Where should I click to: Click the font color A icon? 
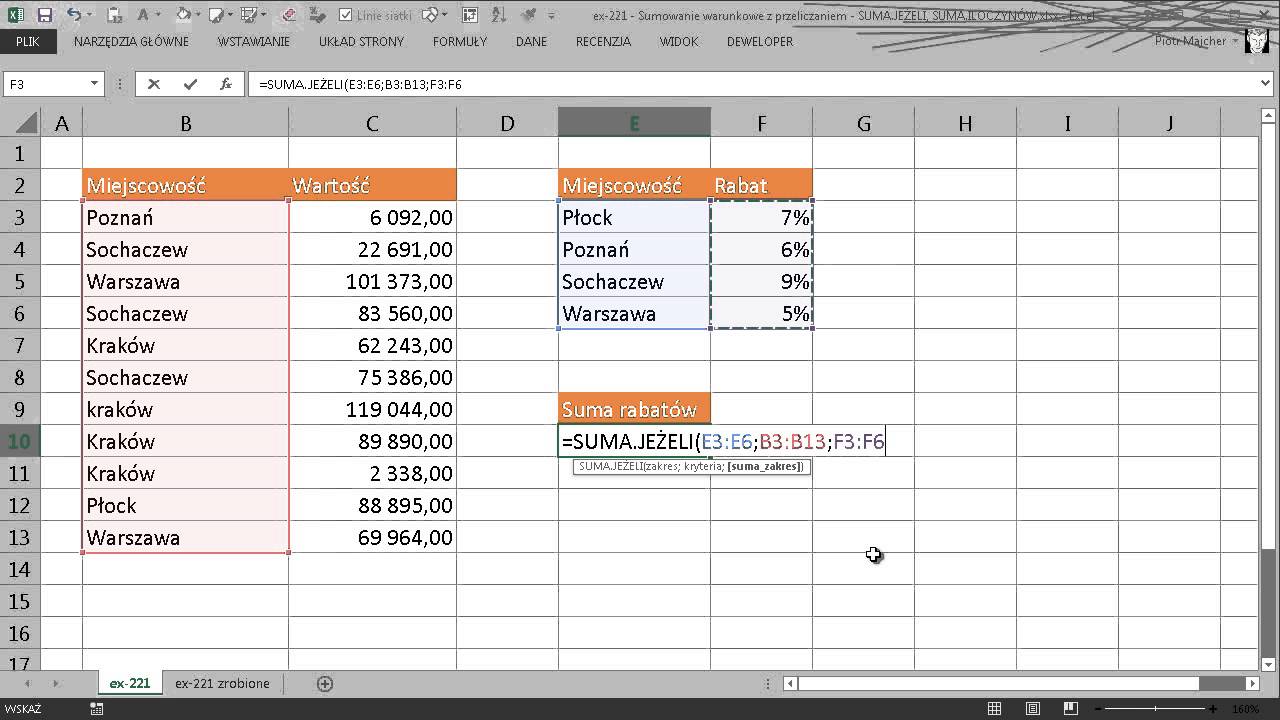click(x=143, y=15)
